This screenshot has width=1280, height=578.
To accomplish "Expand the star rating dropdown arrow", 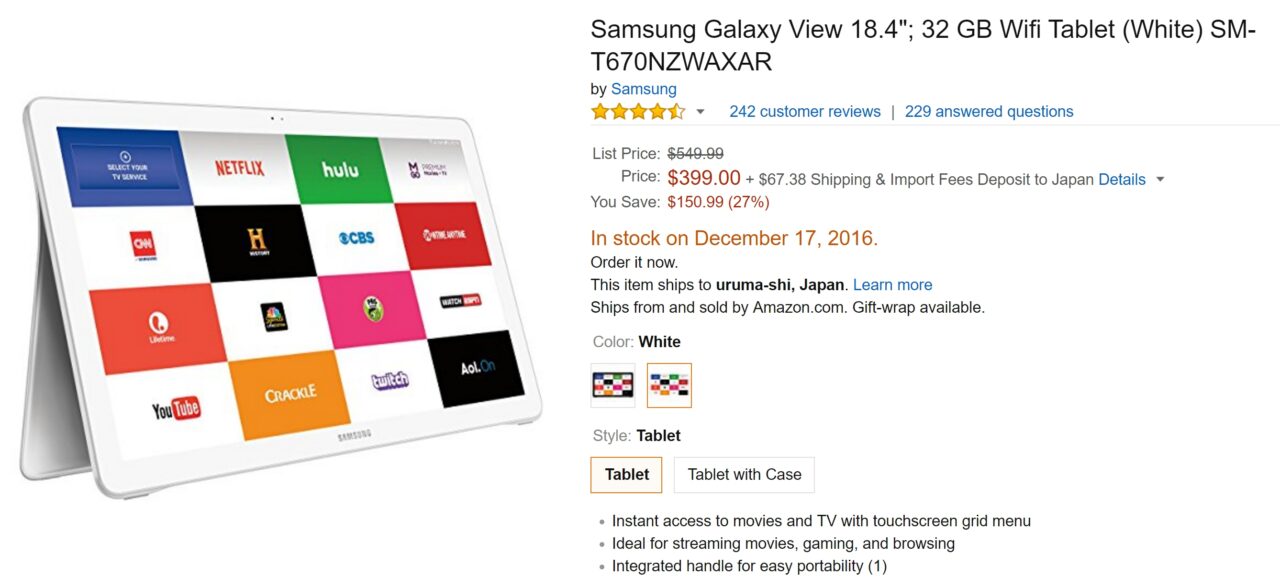I will click(700, 112).
